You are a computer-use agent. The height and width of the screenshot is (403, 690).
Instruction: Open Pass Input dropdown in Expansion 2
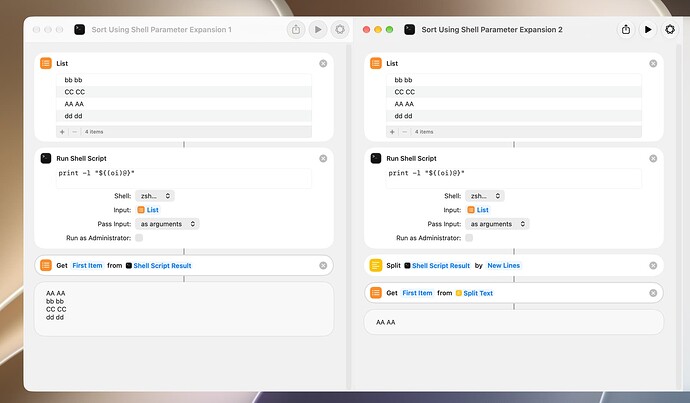tap(497, 224)
